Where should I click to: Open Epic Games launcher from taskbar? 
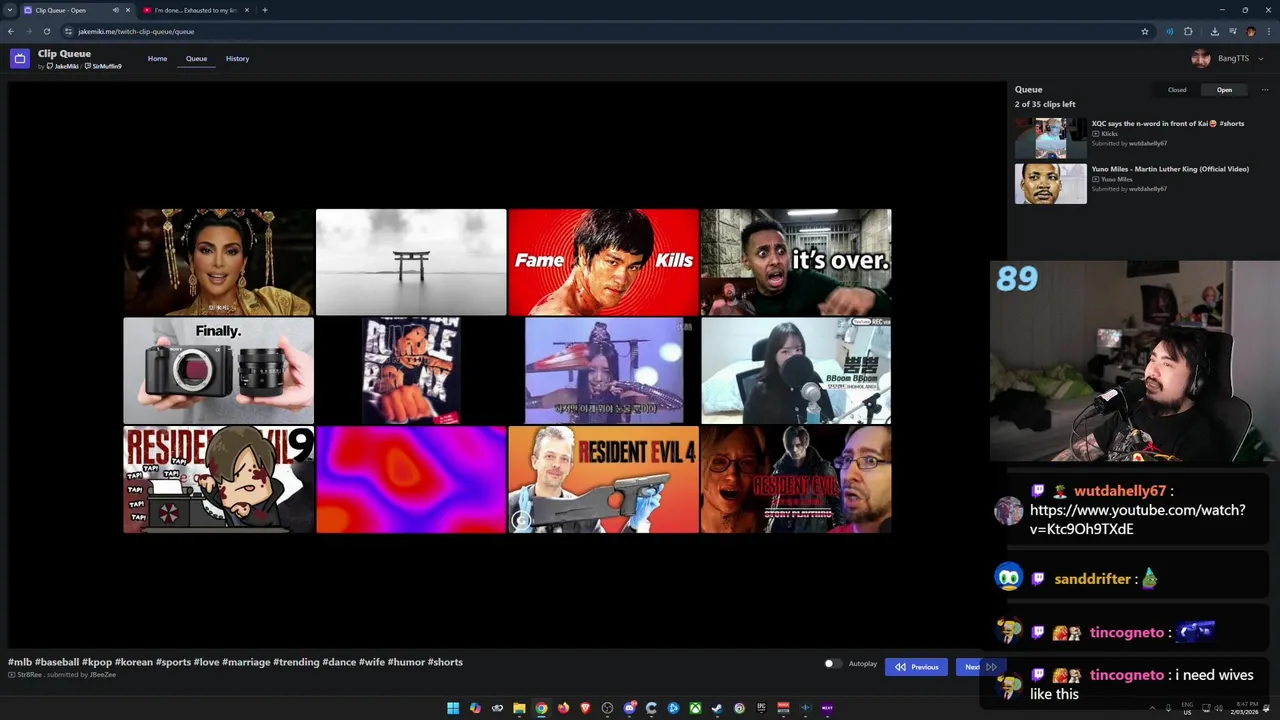[761, 708]
